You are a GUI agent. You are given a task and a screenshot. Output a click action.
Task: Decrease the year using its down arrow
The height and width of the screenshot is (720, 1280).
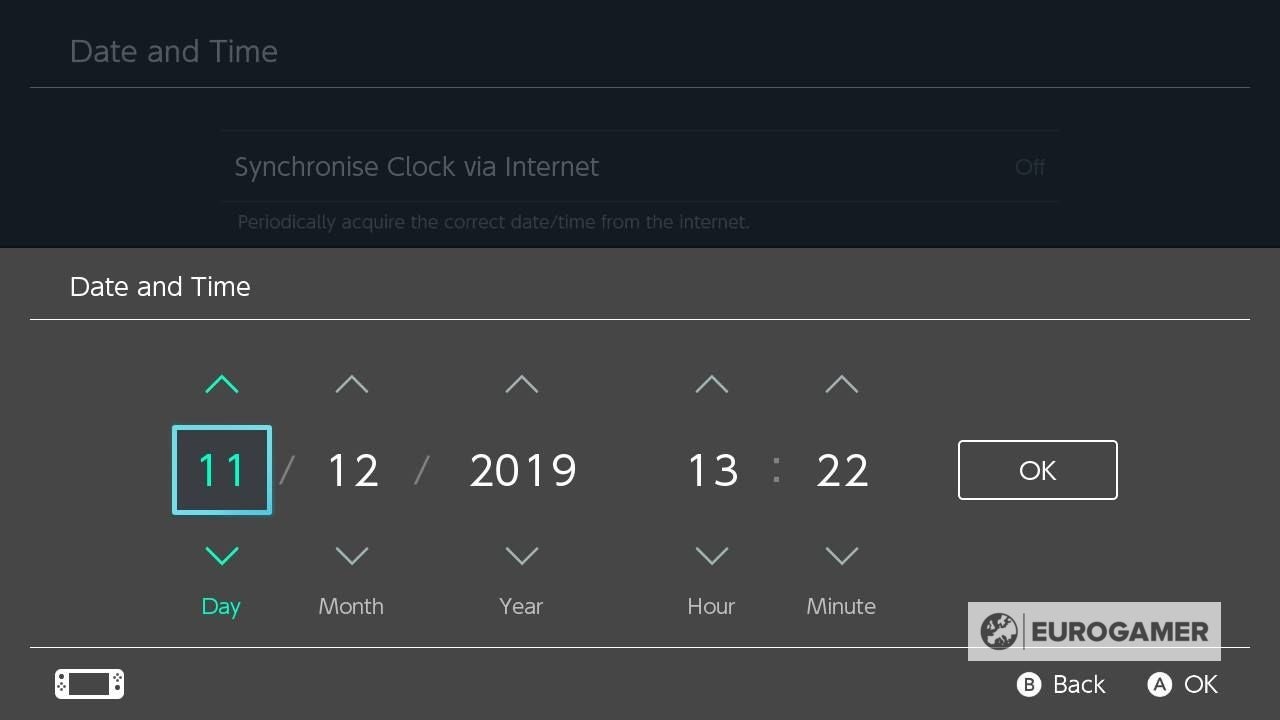click(x=522, y=555)
